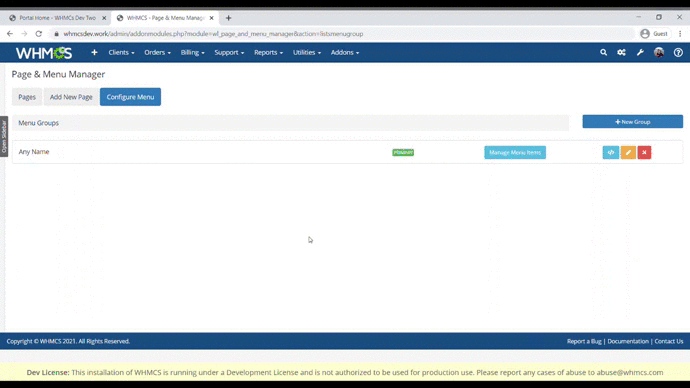Click the code embed icon for Any Name

pos(611,152)
